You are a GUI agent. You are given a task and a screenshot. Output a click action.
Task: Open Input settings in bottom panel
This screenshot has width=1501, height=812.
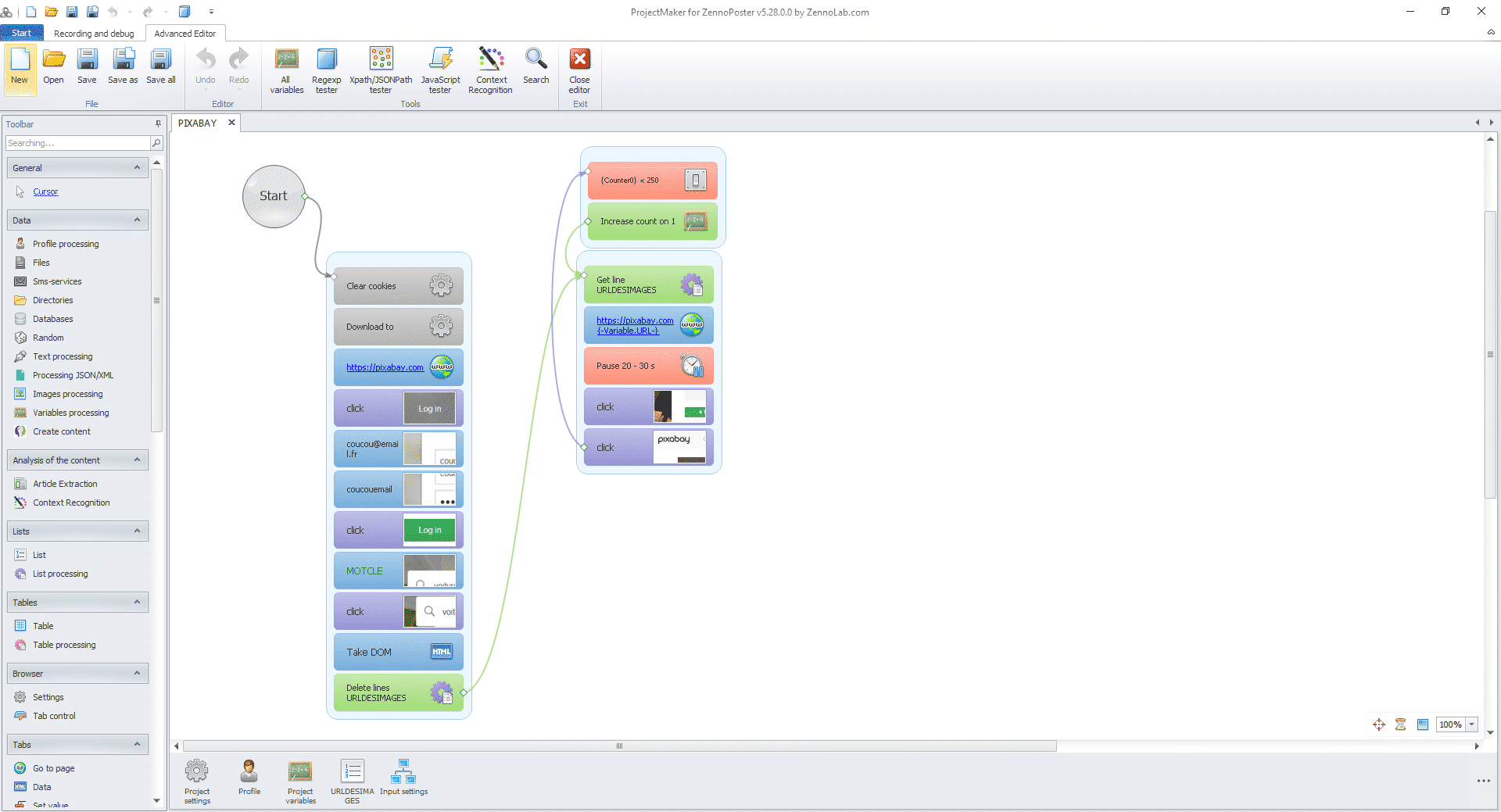pos(403,778)
